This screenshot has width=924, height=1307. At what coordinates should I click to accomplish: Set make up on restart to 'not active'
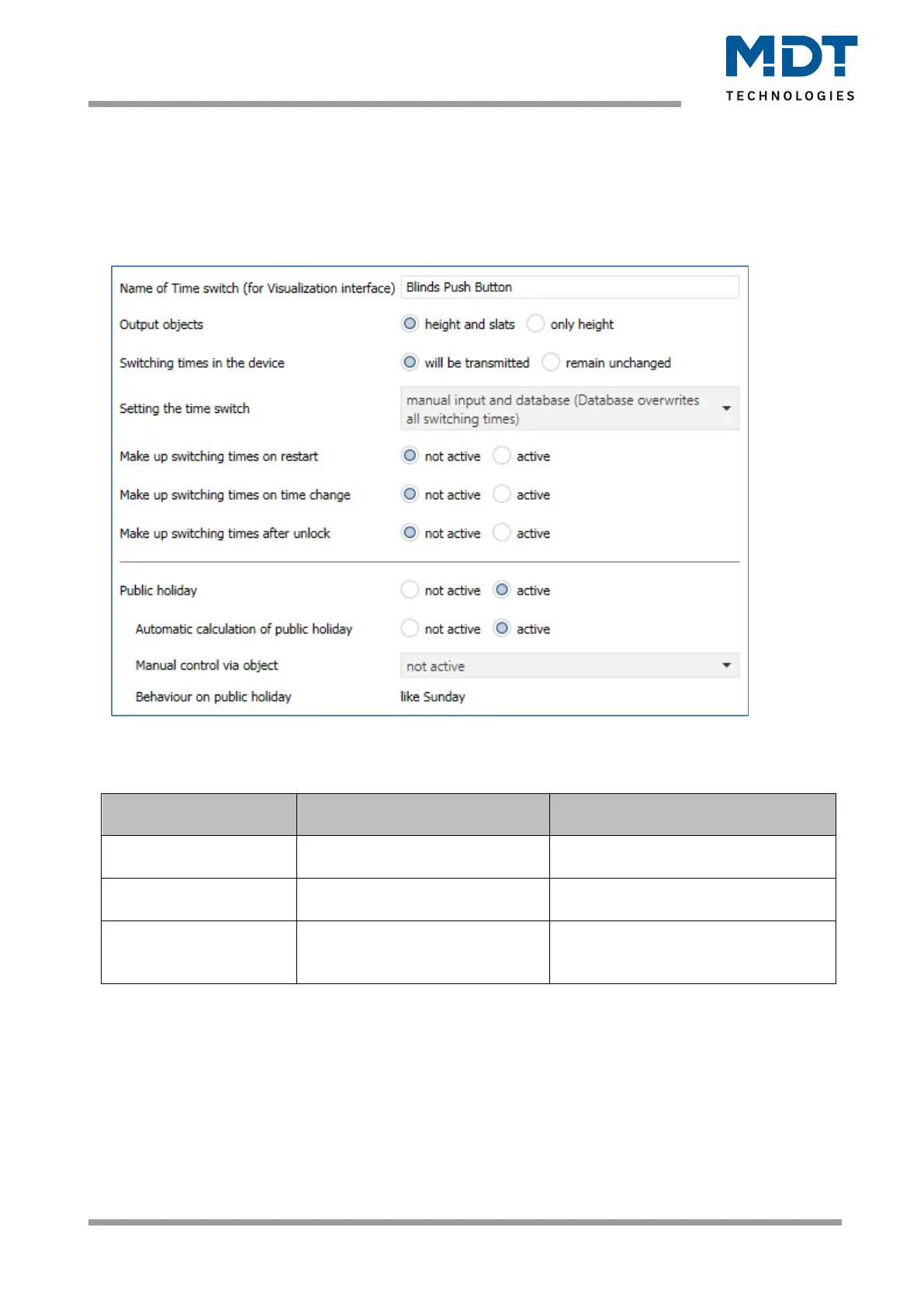pyautogui.click(x=410, y=456)
